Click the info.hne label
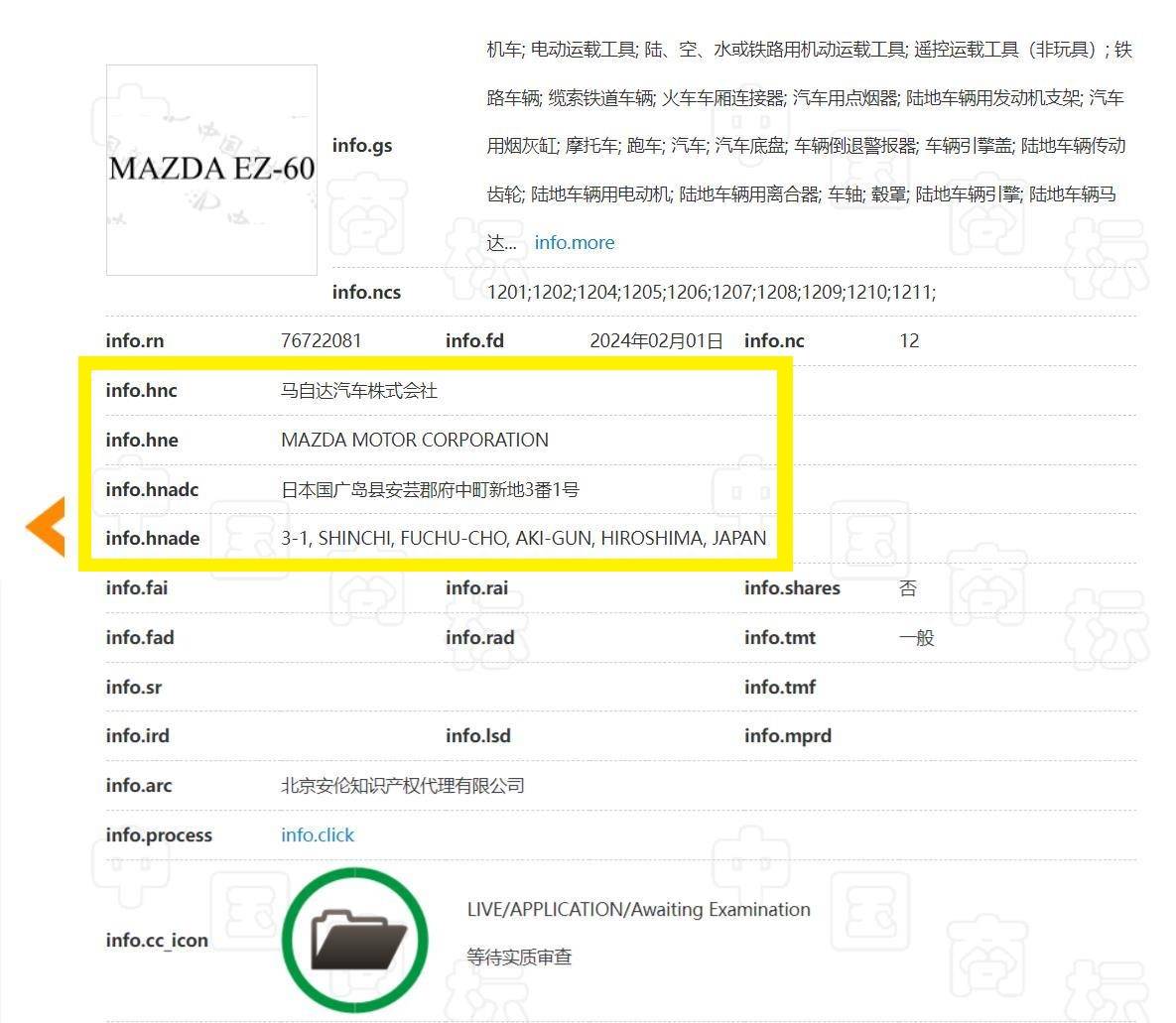 pyautogui.click(x=142, y=440)
